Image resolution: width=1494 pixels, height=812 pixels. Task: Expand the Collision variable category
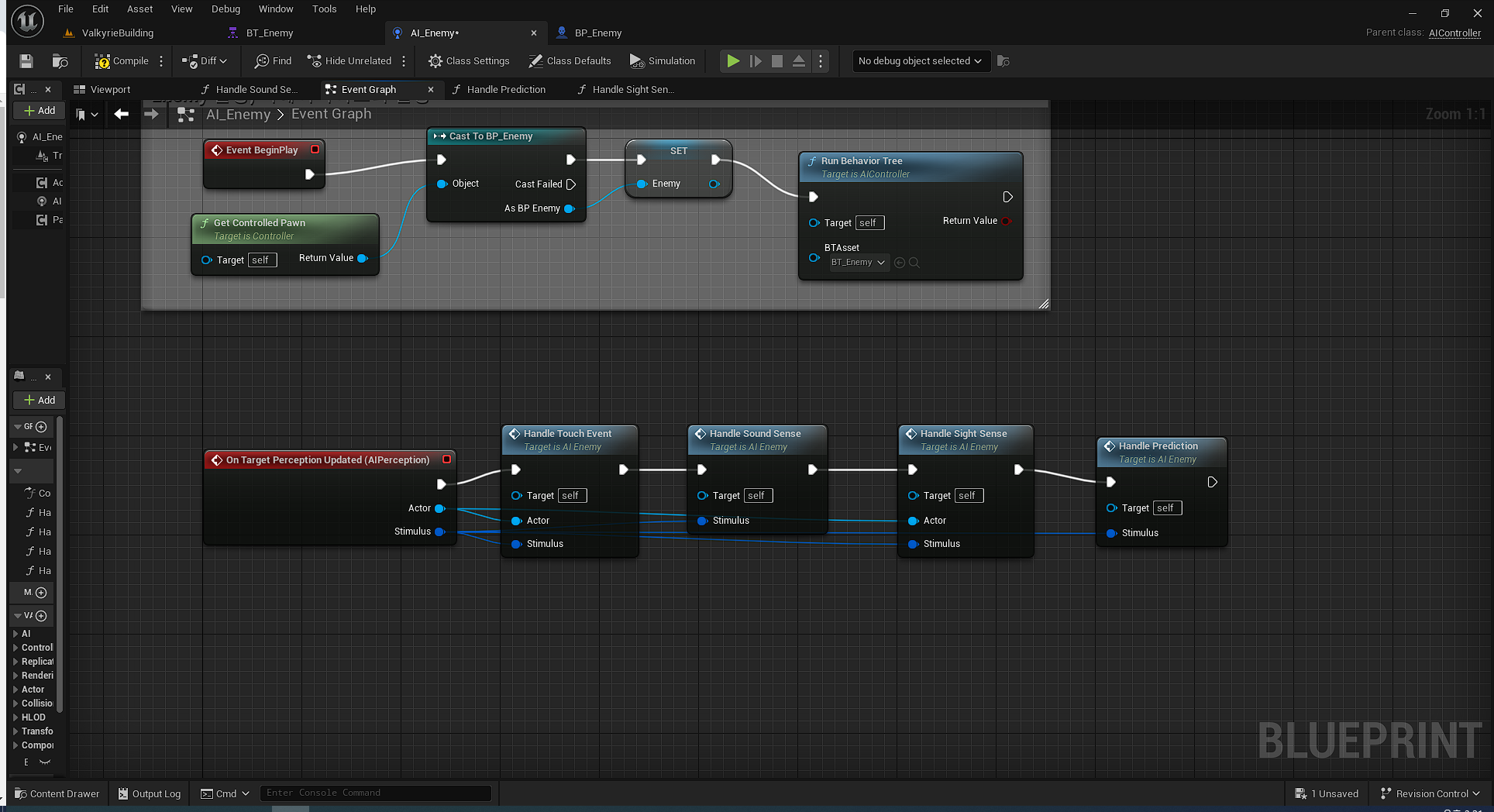[15, 704]
